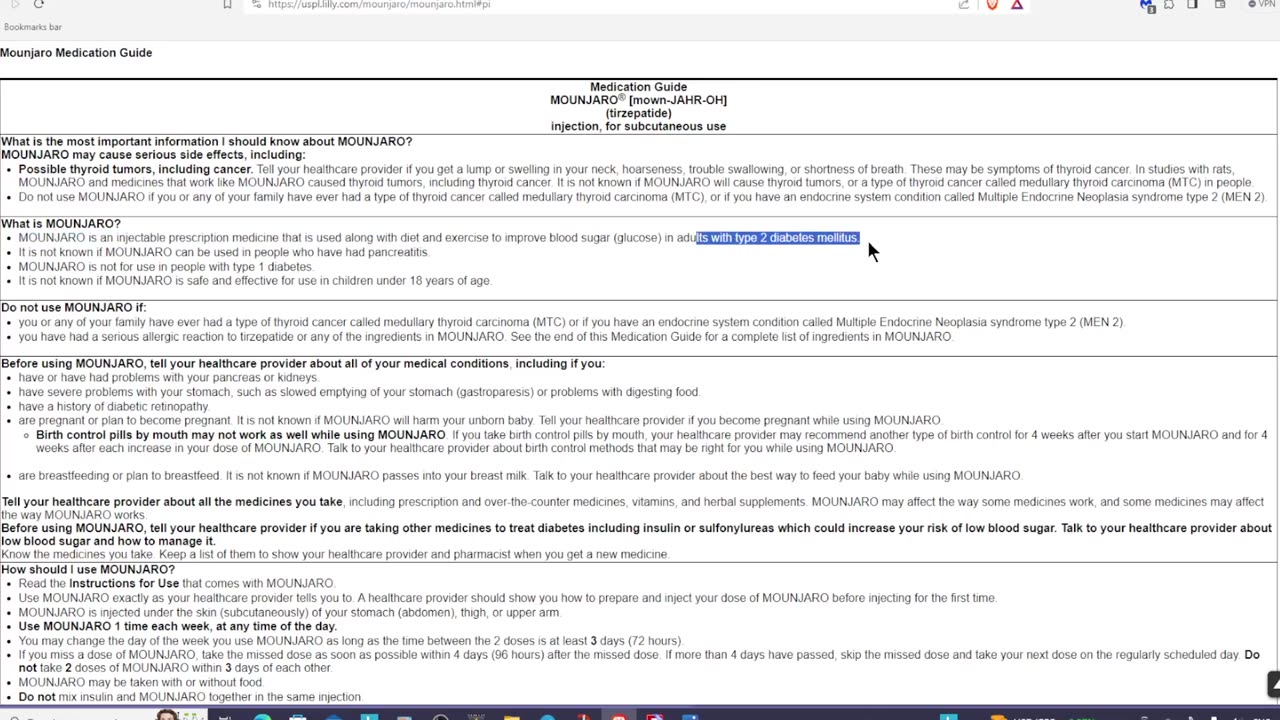Click the share page icon in the address bar
This screenshot has height=720, width=1280.
[964, 4]
